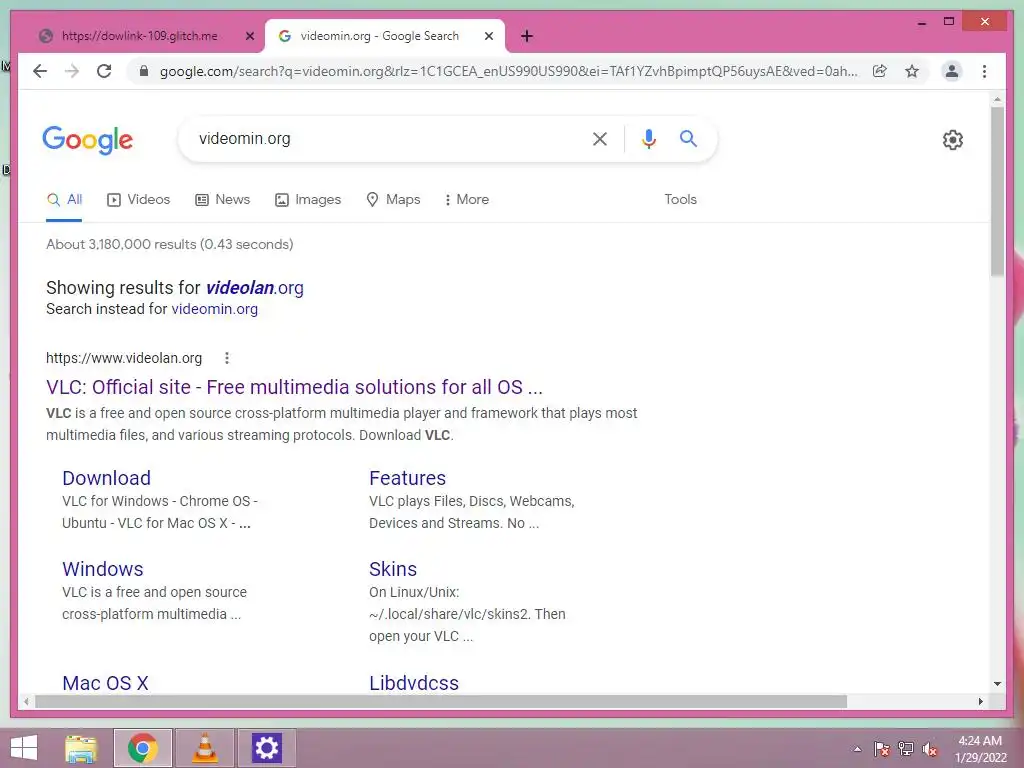Open Google quick settings gear
The height and width of the screenshot is (768, 1024).
pyautogui.click(x=953, y=140)
